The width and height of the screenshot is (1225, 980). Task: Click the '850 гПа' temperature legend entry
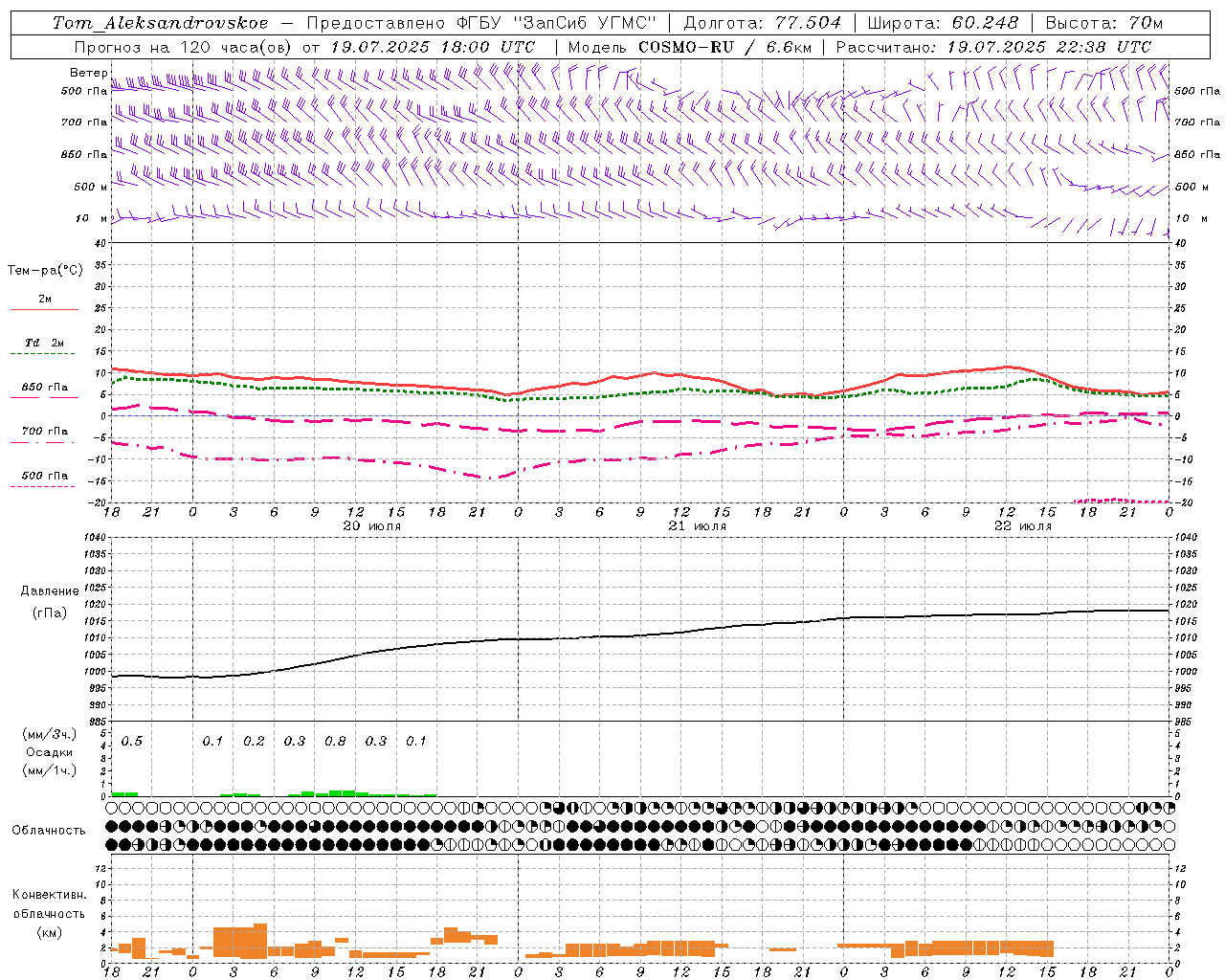(x=44, y=388)
